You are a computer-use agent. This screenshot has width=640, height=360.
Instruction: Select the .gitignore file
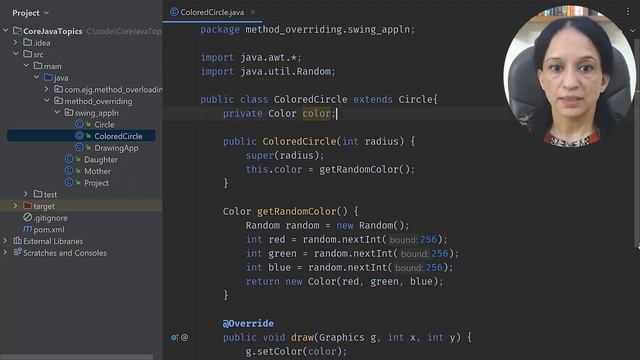pos(51,218)
